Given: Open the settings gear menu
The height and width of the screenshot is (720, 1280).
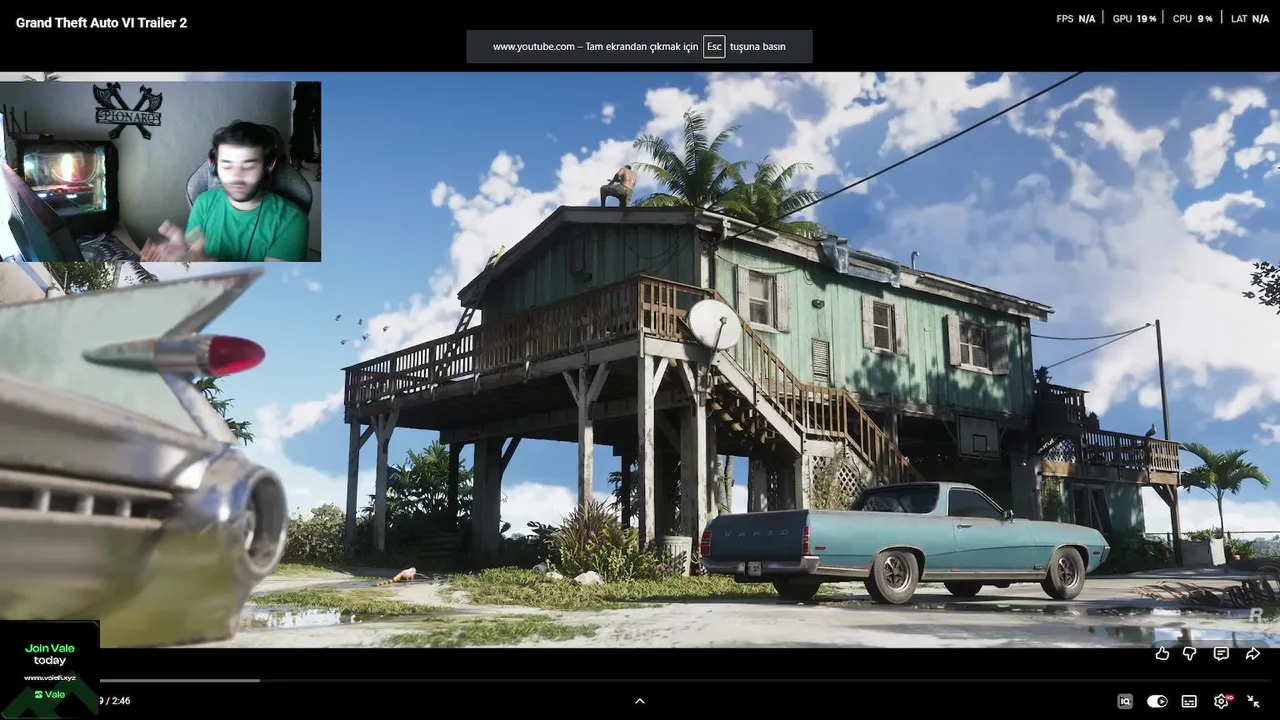Looking at the screenshot, I should click(x=1221, y=701).
